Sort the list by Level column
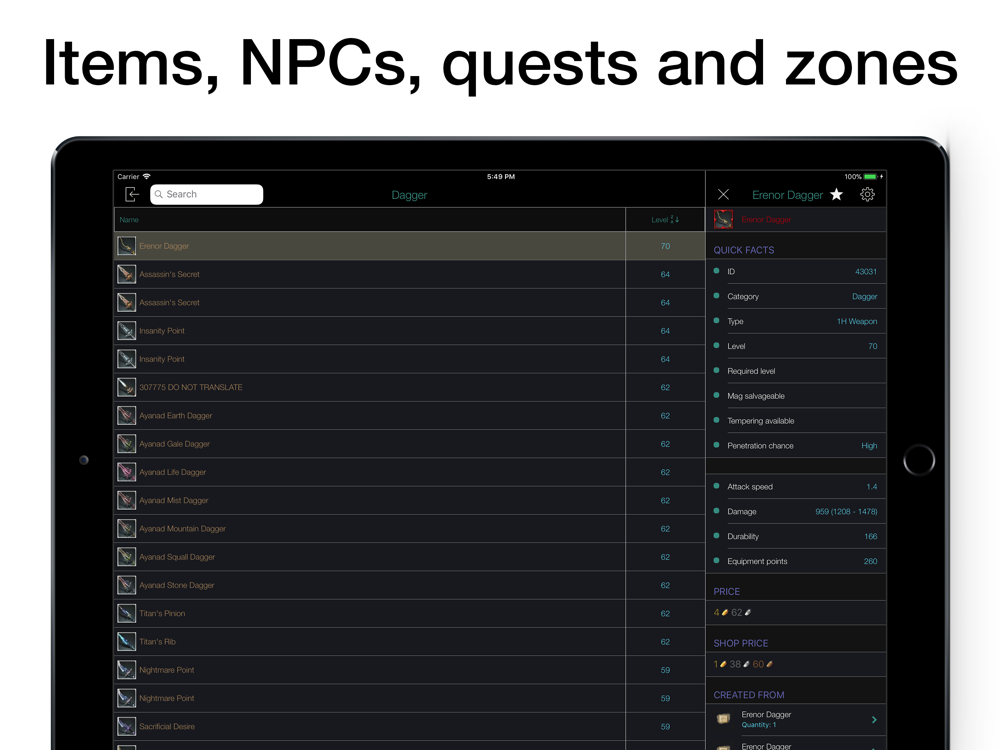1000x750 pixels. 665,219
